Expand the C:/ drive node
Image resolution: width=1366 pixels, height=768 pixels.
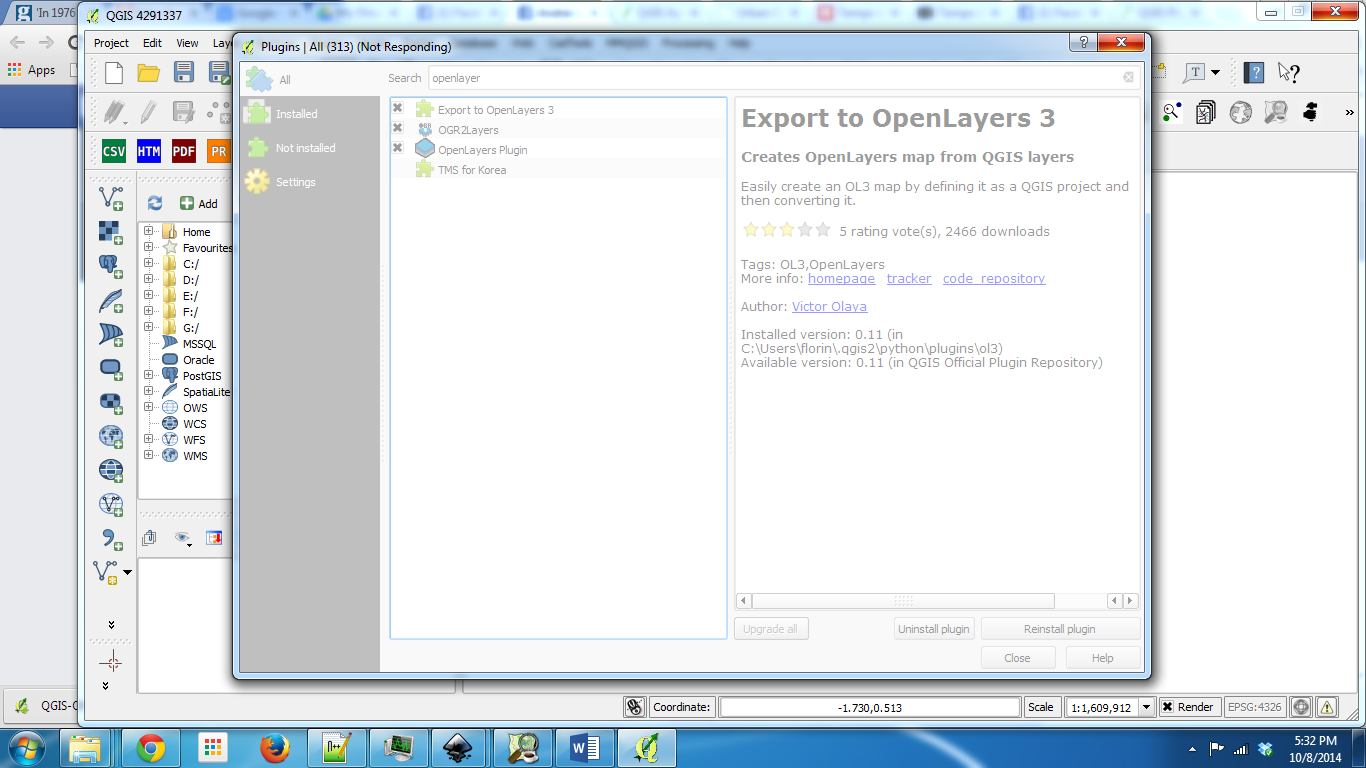[x=149, y=263]
